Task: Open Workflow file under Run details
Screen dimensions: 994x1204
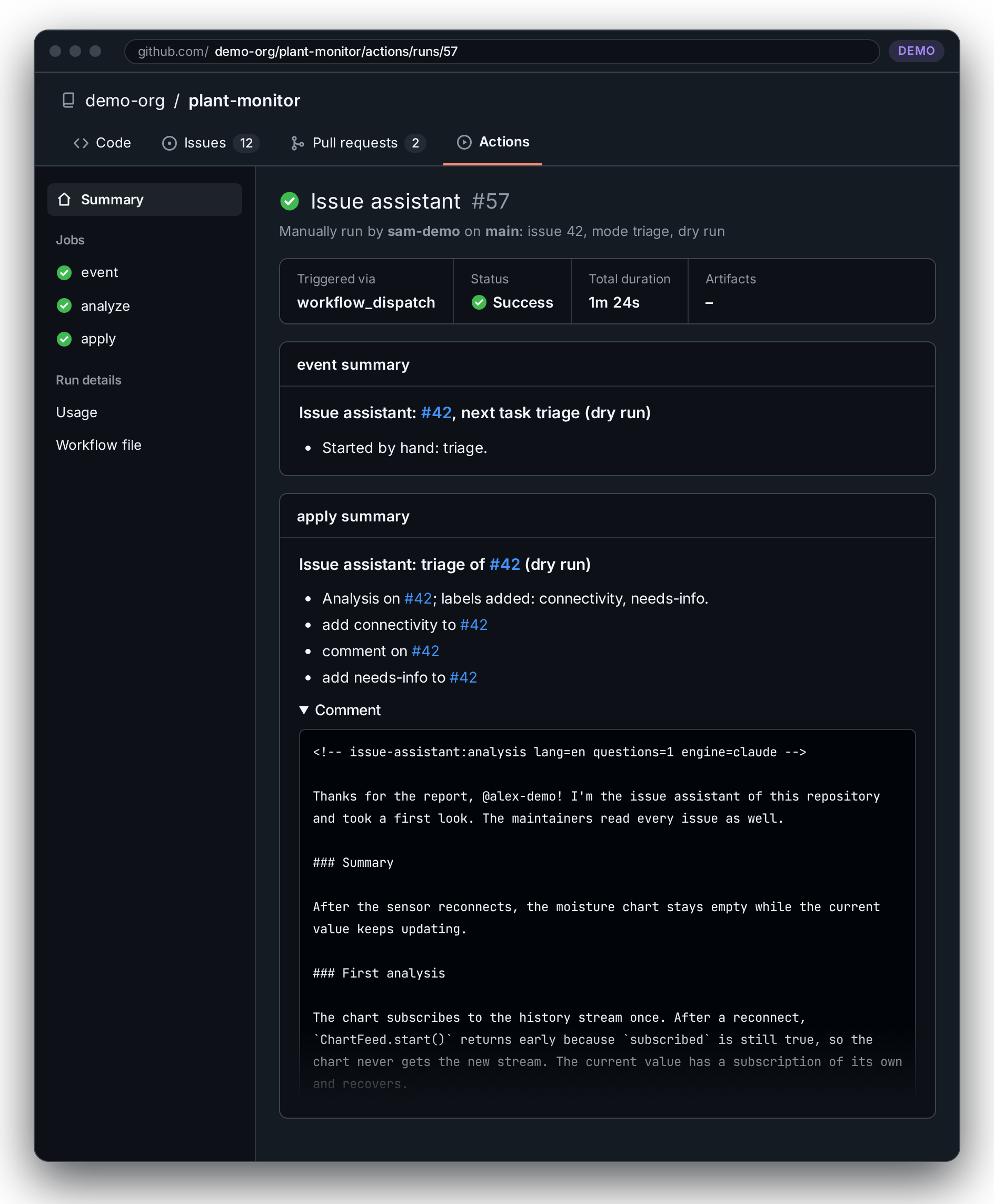Action: pos(98,445)
